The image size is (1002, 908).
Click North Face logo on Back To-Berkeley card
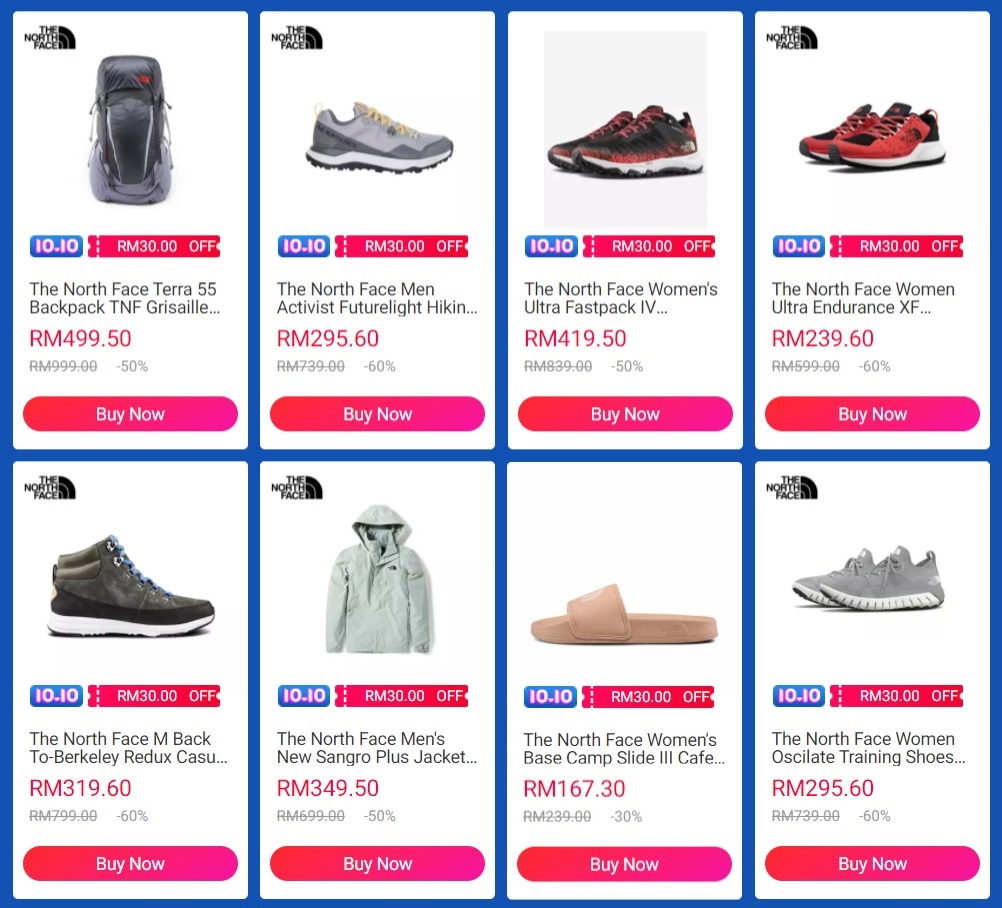[x=50, y=488]
